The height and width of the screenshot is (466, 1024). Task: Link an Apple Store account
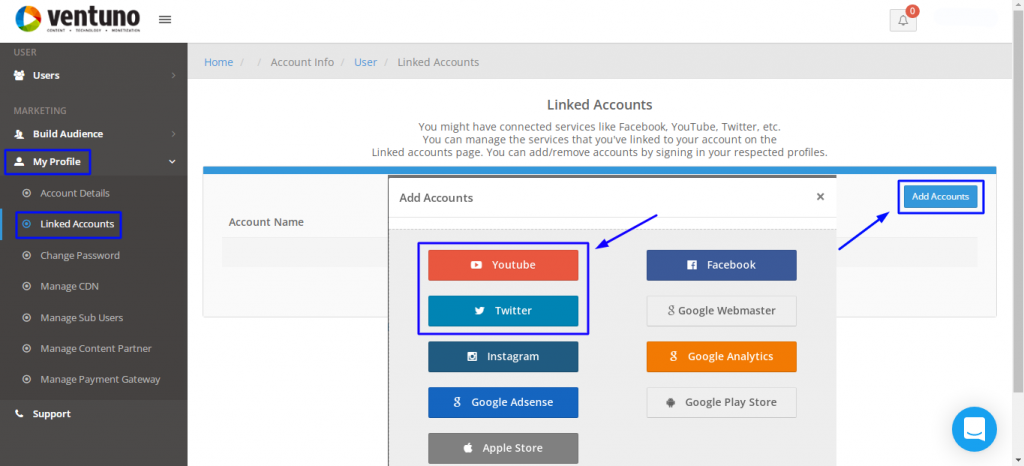[x=503, y=448]
